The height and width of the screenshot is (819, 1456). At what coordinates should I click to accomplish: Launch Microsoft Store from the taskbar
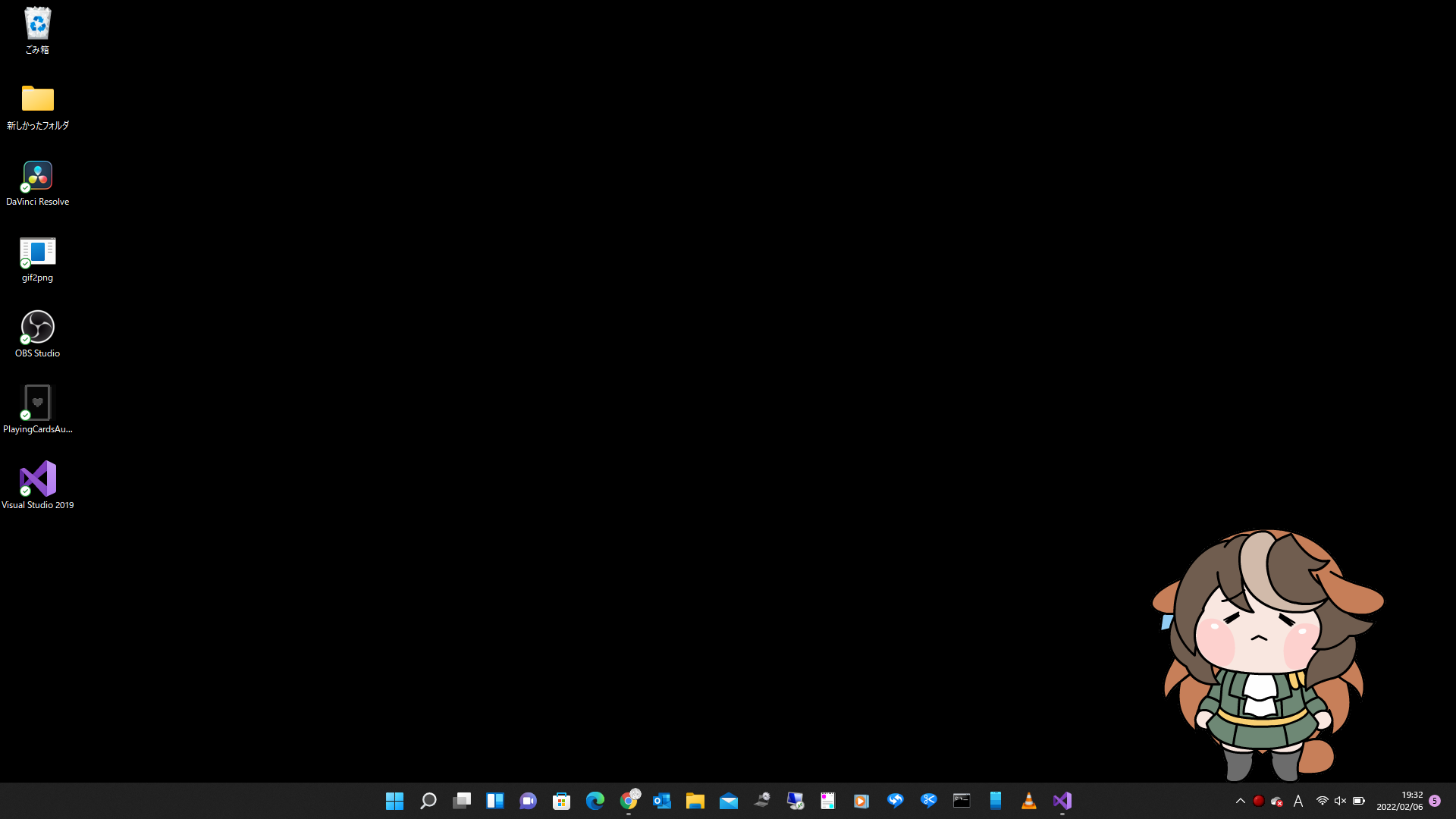(x=561, y=801)
